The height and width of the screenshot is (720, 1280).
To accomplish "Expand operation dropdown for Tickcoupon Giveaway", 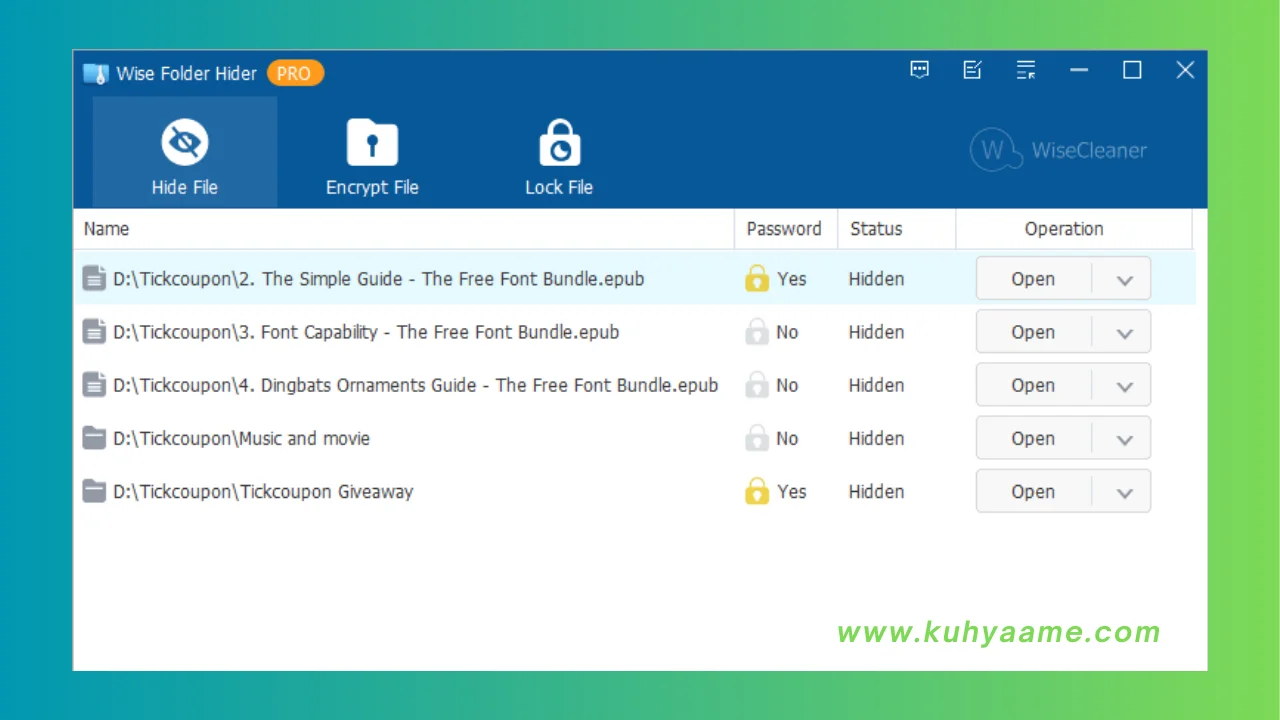I will tap(1124, 492).
